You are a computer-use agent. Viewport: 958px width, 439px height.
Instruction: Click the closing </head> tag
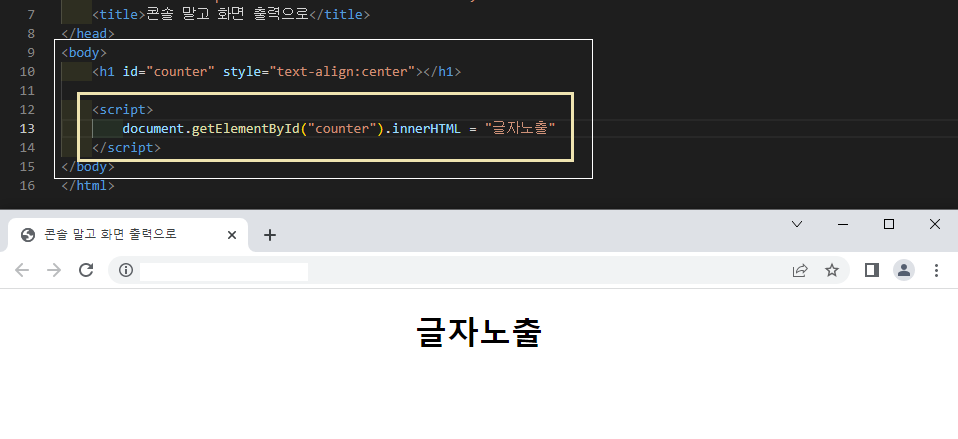[87, 34]
